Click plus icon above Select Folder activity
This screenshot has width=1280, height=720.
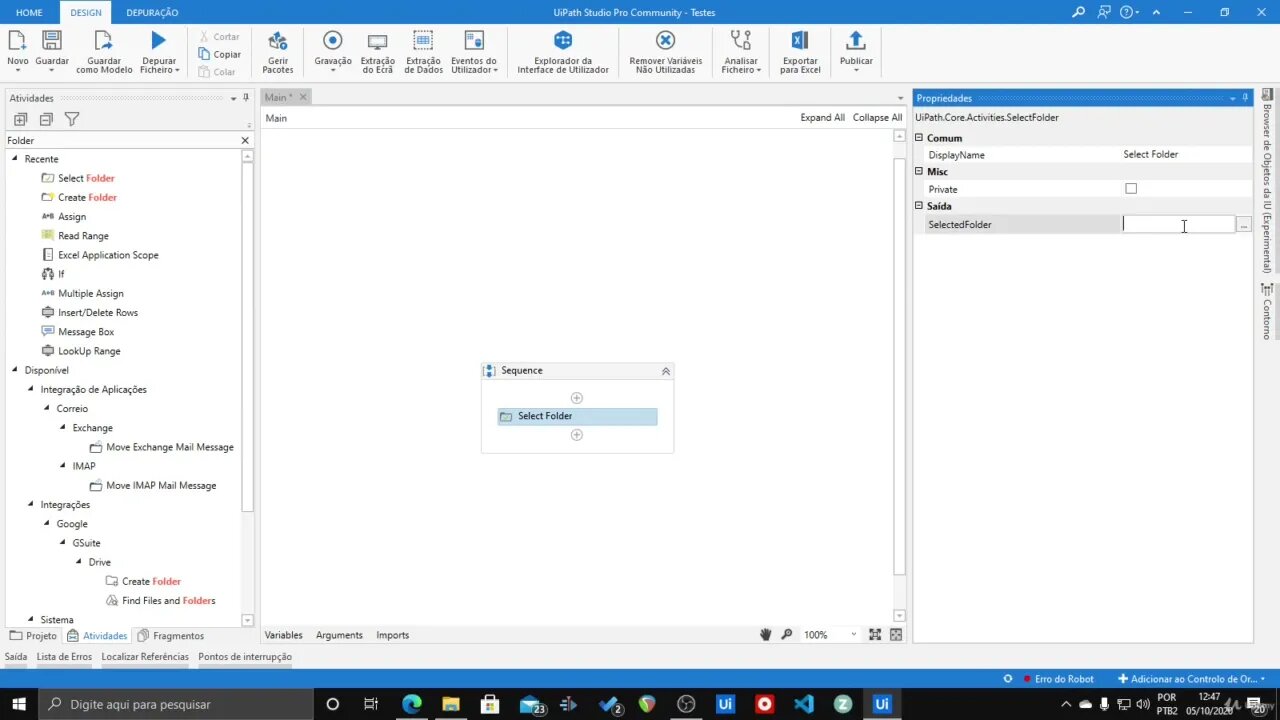point(576,398)
